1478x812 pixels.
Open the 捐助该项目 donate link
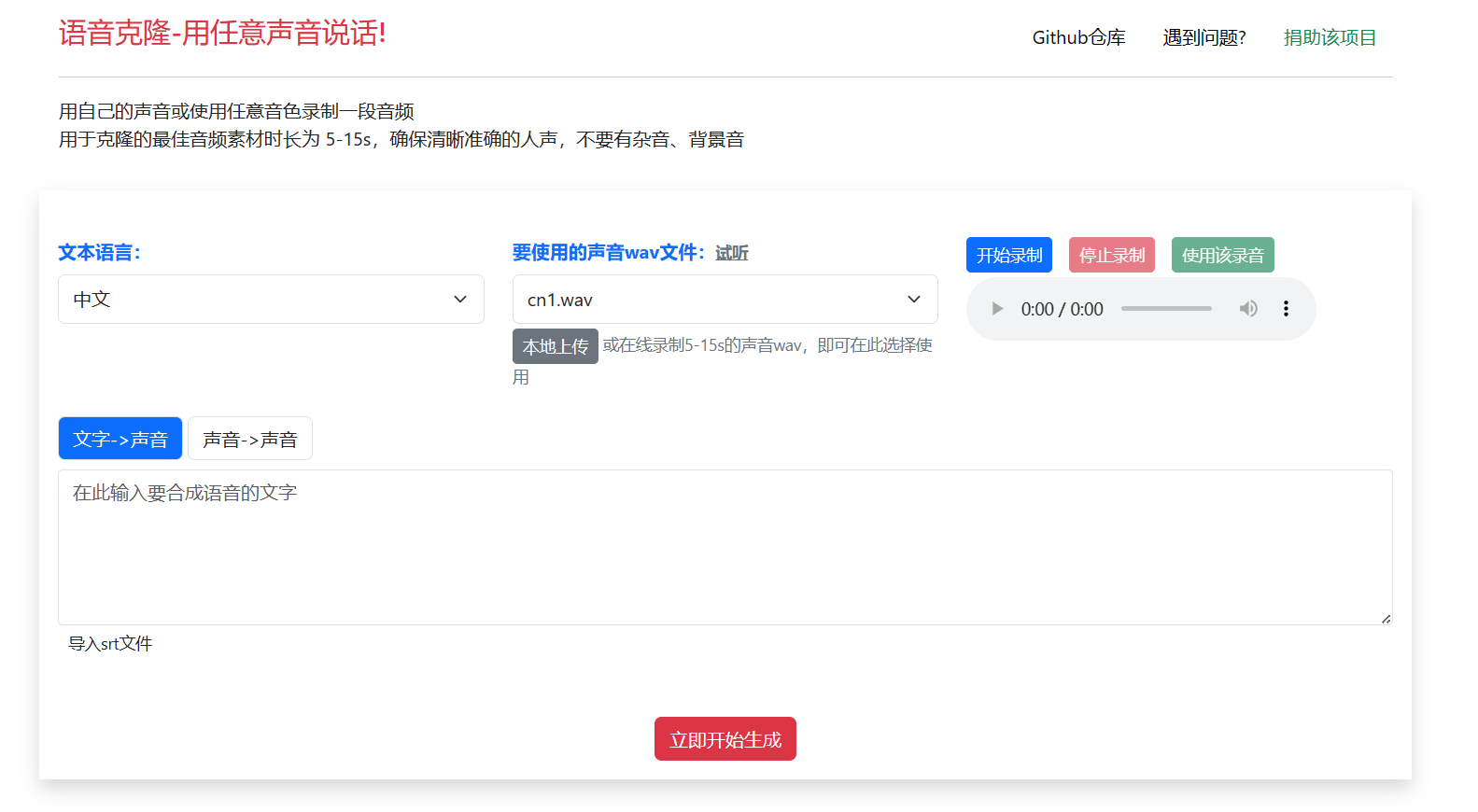tap(1330, 37)
